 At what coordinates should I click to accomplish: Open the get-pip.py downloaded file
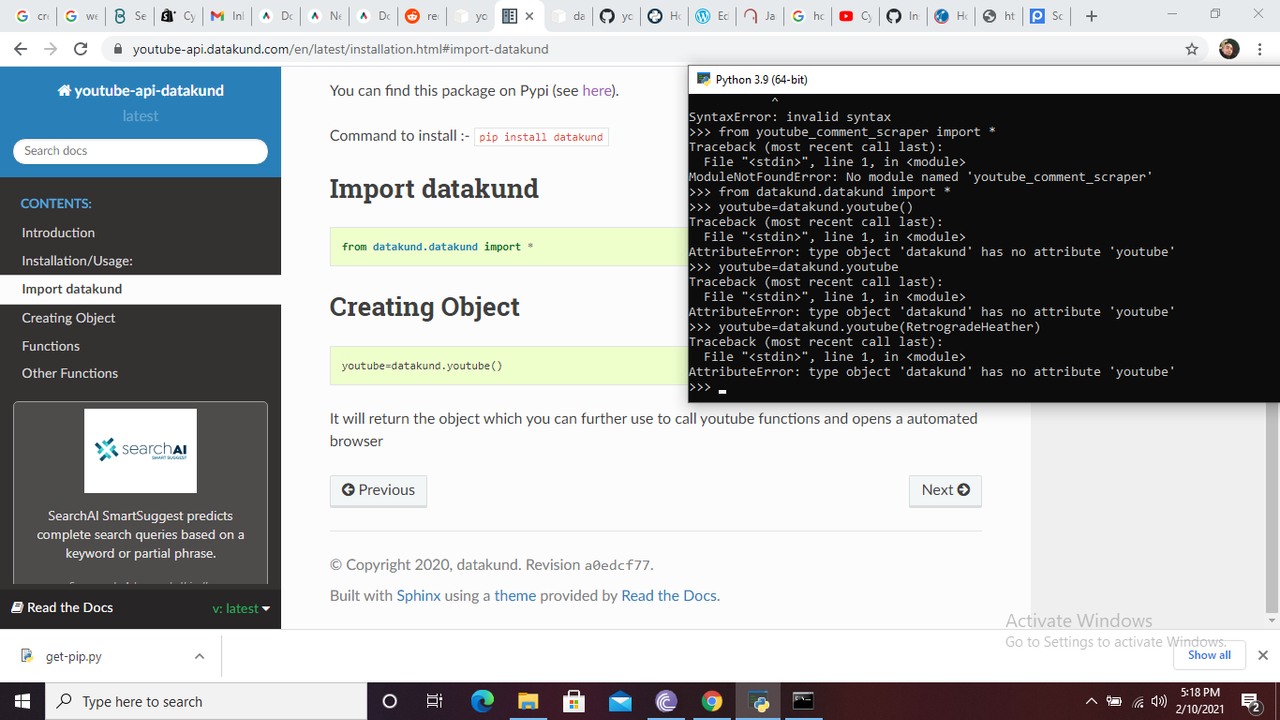(74, 657)
